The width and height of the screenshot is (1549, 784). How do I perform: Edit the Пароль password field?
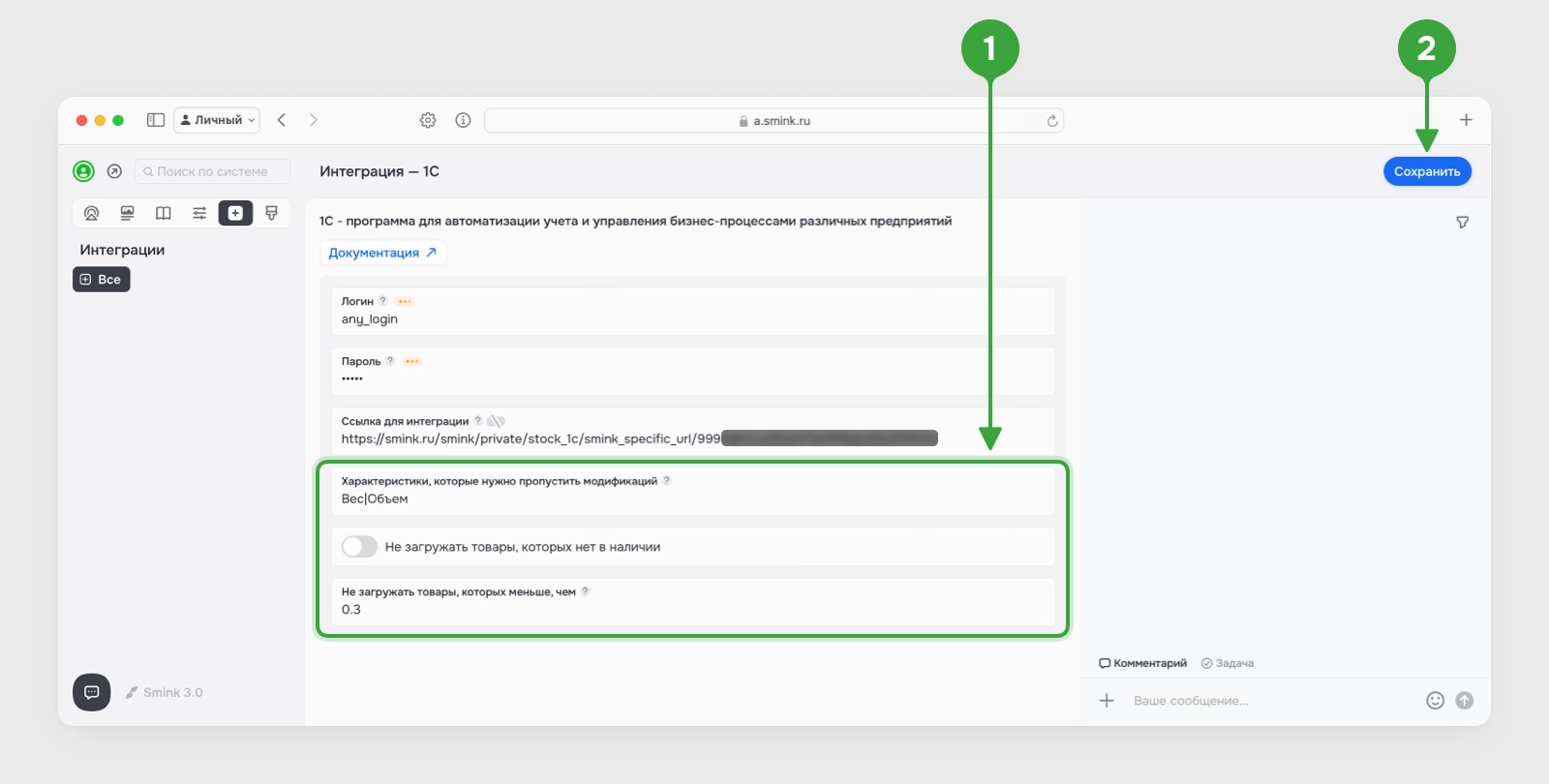coord(693,372)
